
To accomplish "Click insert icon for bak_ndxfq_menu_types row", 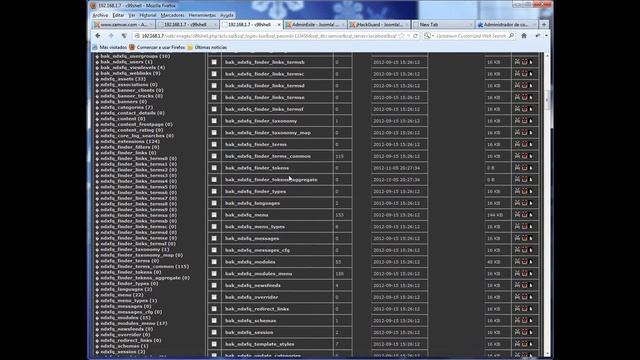I will point(531,227).
